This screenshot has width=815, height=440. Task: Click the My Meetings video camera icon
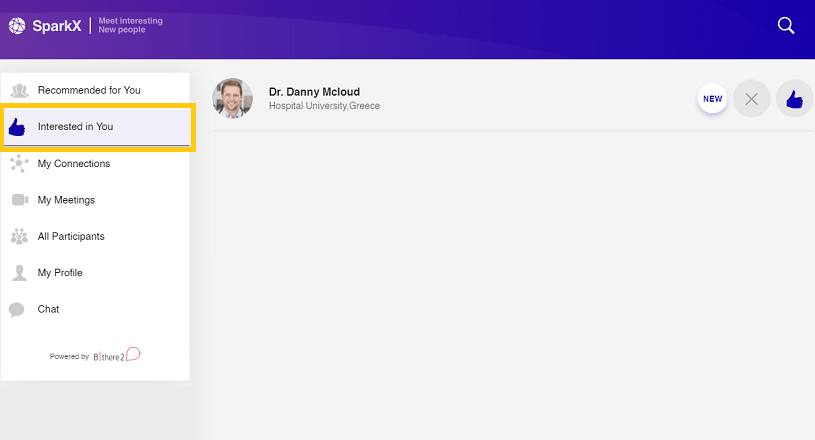pos(20,199)
